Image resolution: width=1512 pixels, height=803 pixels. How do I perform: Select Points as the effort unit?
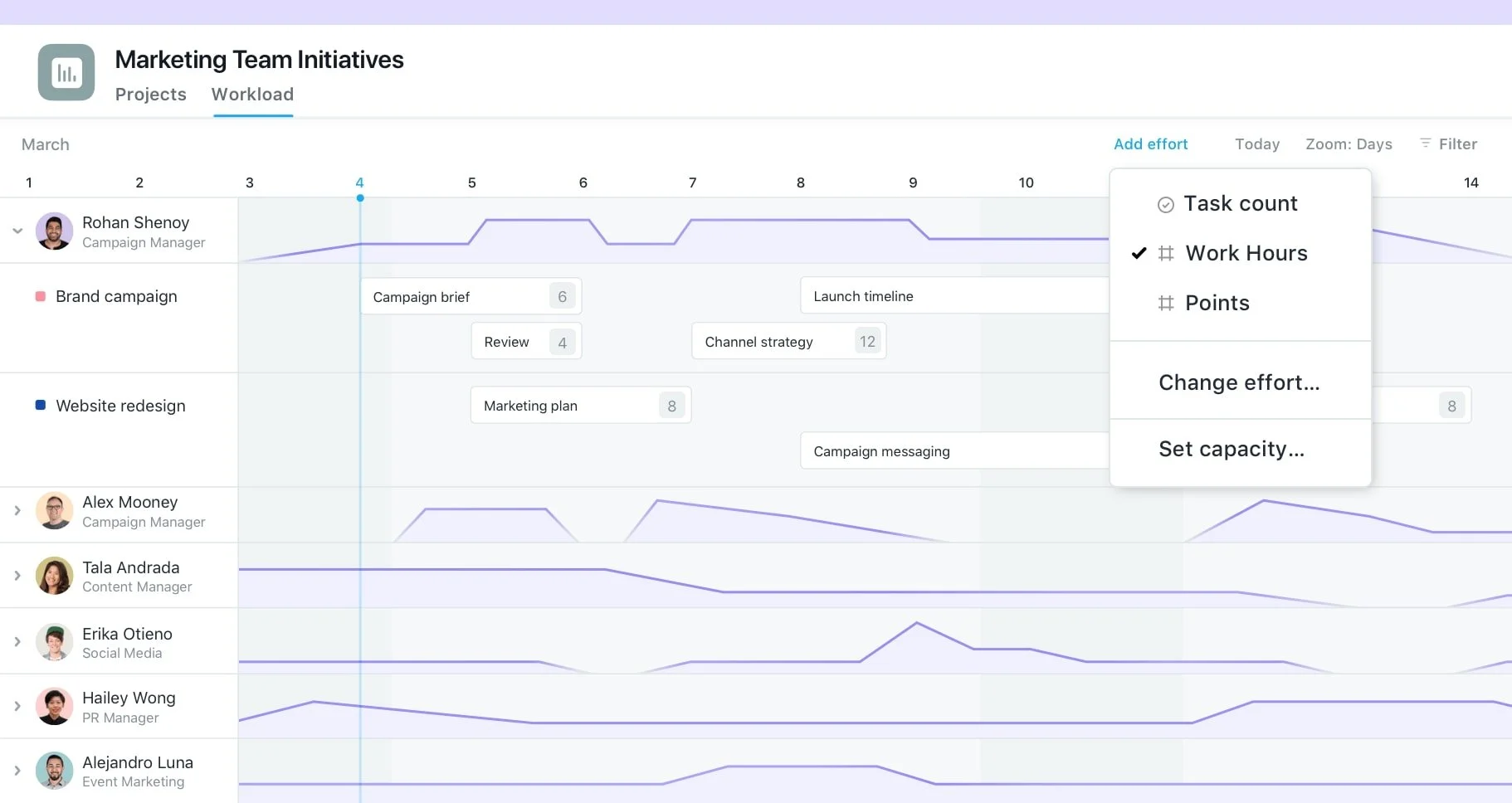[x=1217, y=303]
